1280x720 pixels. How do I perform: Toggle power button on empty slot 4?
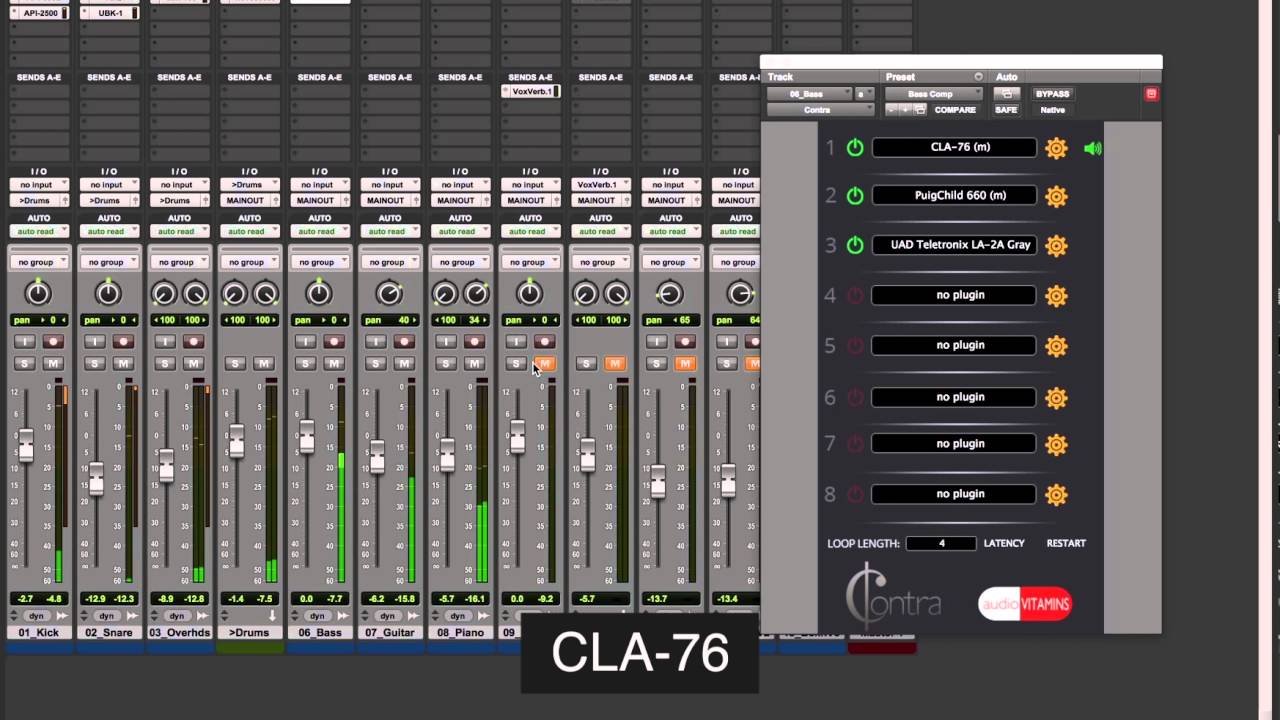pyautogui.click(x=855, y=296)
